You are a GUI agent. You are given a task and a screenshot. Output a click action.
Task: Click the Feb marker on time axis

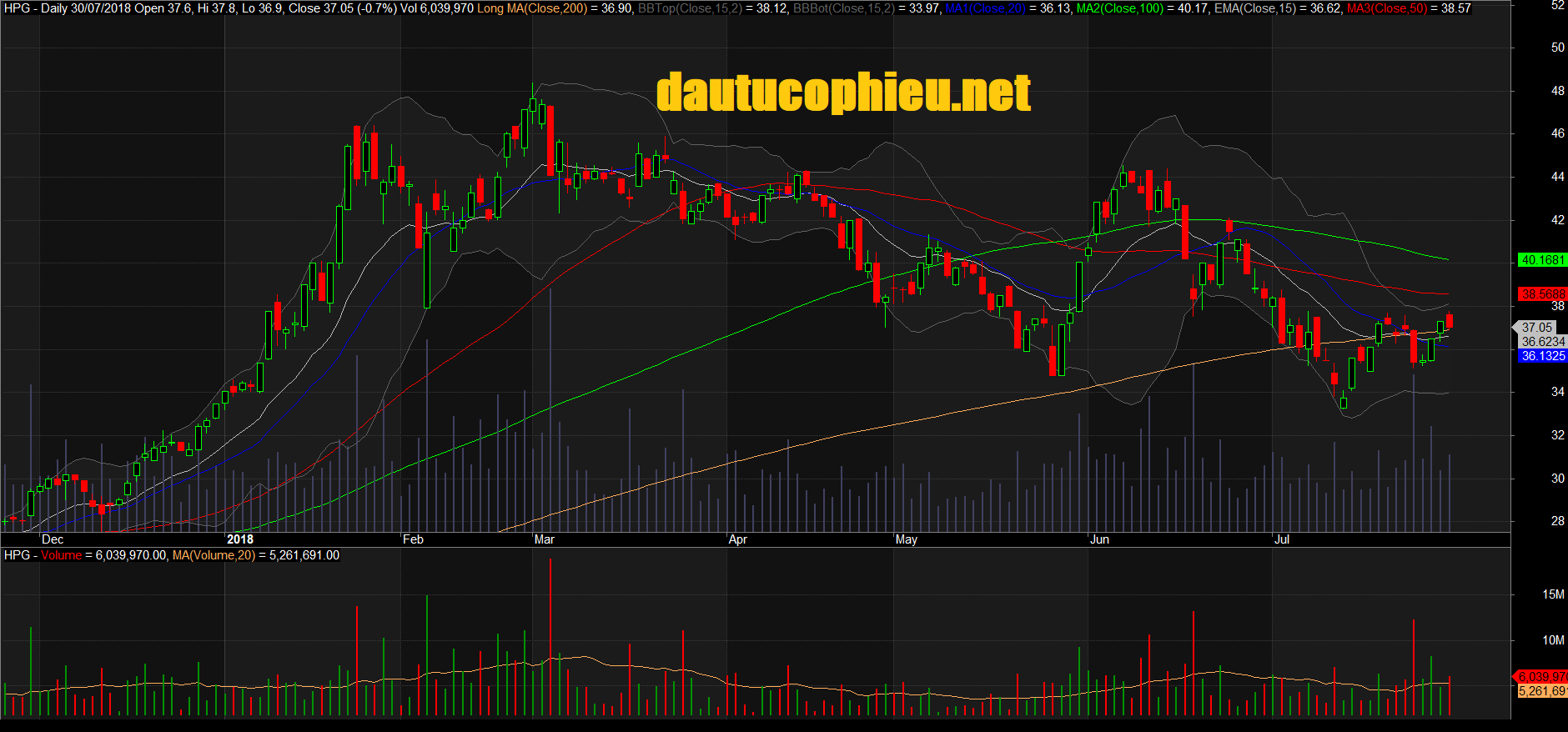click(413, 539)
